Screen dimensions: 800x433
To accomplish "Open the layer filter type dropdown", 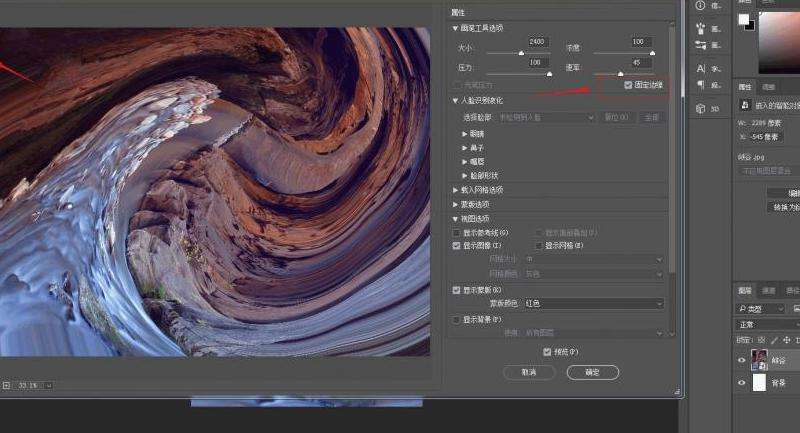I will (x=761, y=309).
